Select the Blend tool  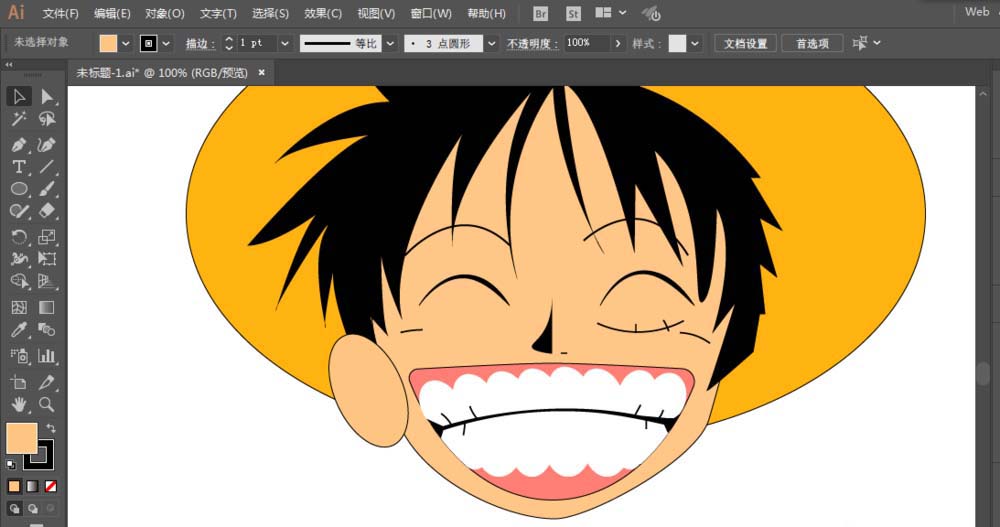pyautogui.click(x=47, y=330)
